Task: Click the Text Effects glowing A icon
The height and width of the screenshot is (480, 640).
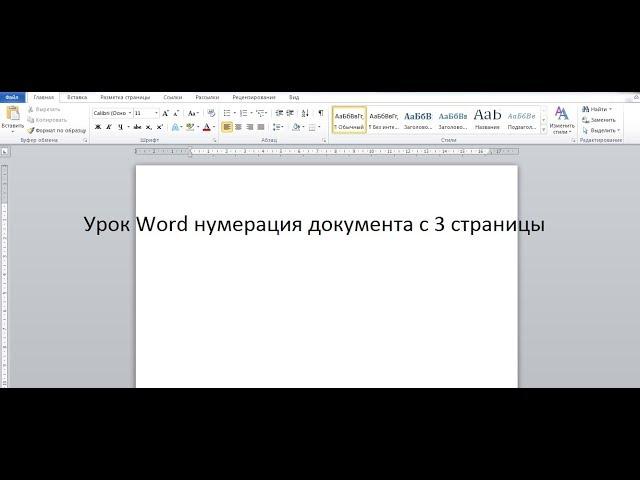Action: [175, 127]
